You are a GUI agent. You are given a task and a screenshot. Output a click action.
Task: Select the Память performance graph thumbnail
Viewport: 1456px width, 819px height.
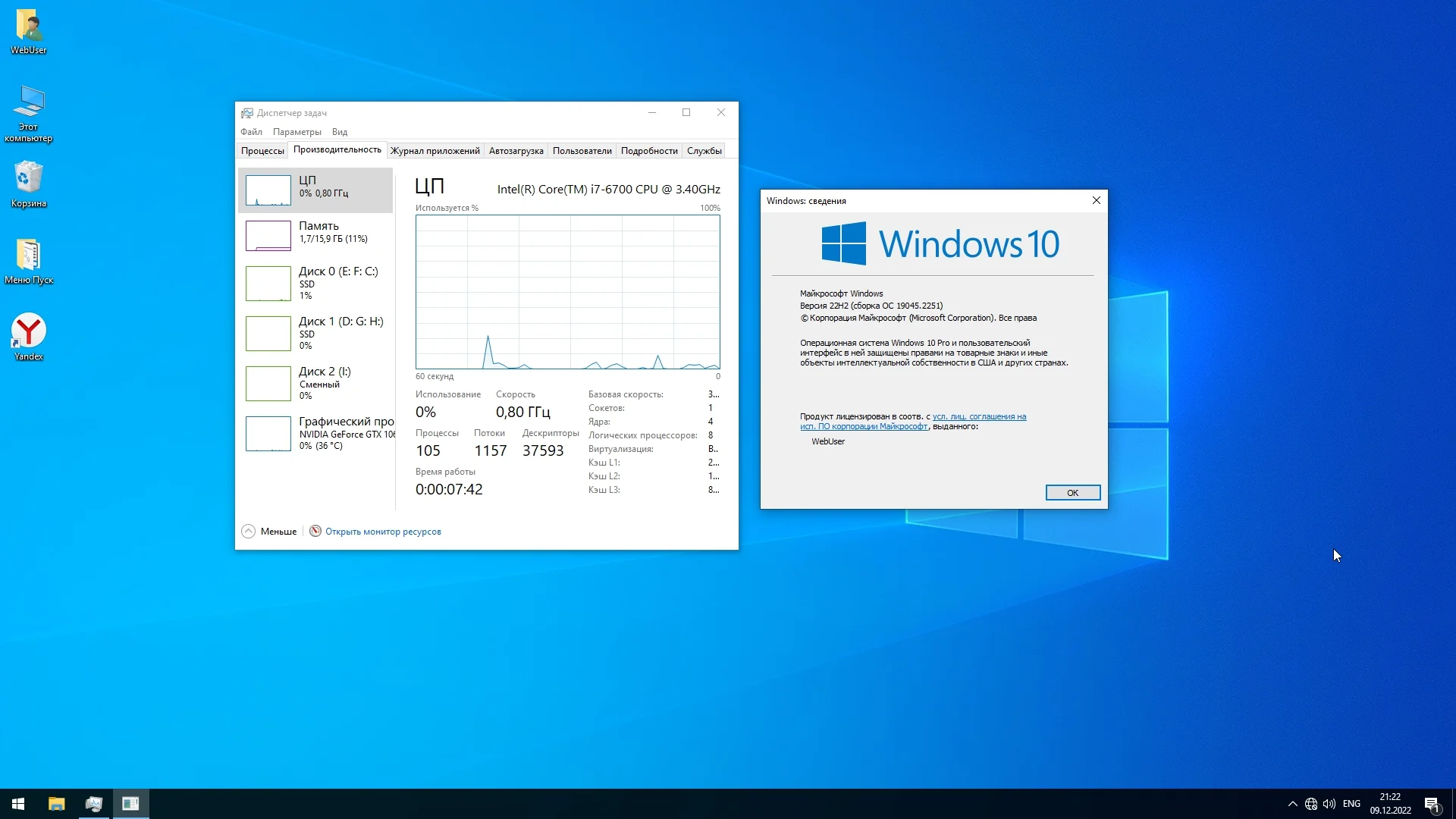268,235
